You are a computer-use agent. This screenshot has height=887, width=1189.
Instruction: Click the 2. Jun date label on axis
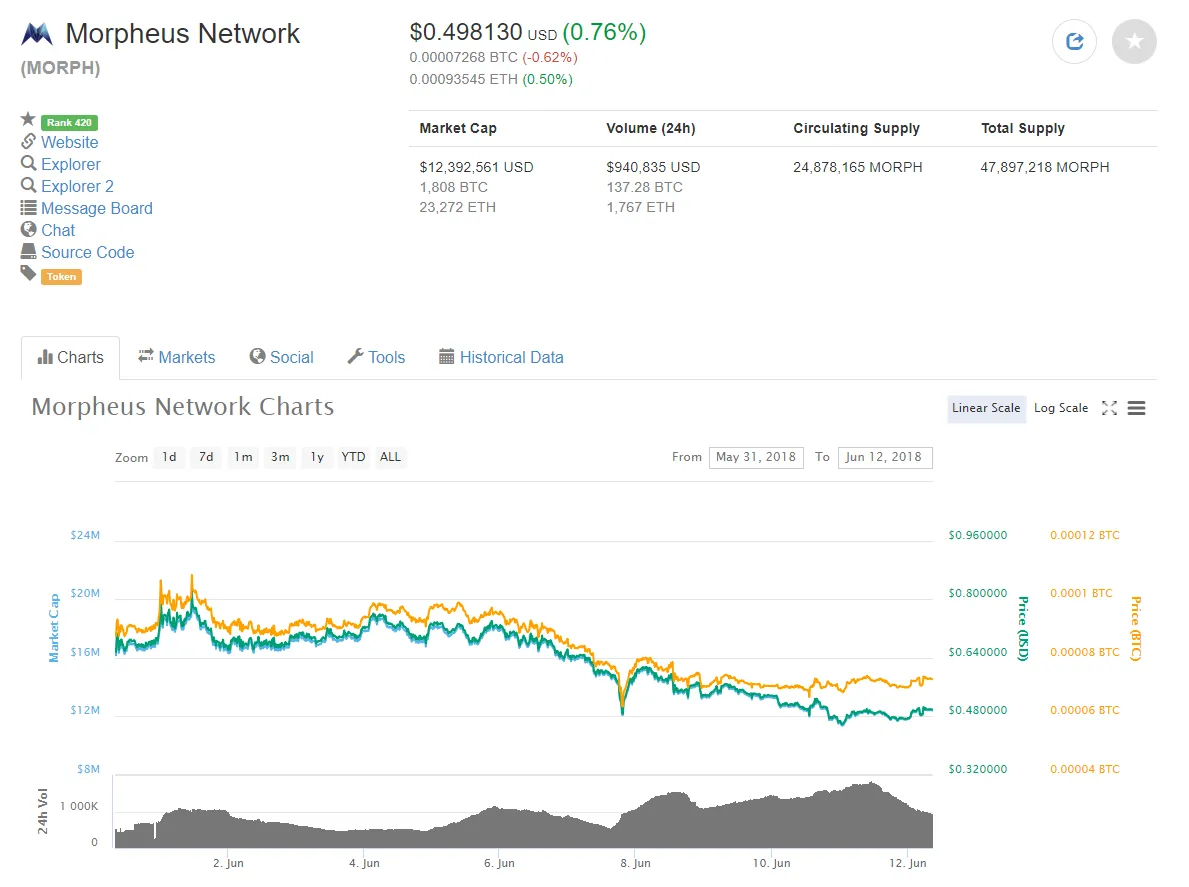228,863
